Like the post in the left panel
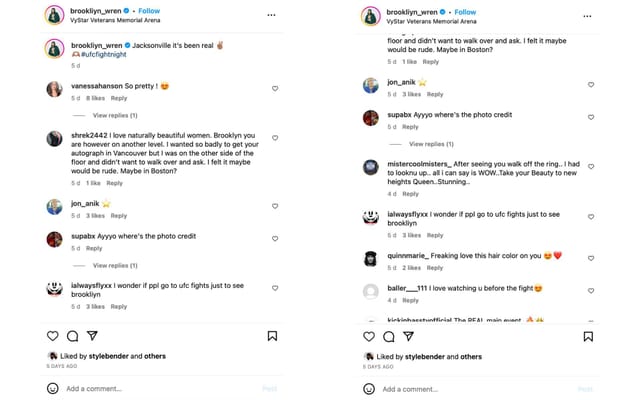This screenshot has width=640, height=400. click(53, 337)
